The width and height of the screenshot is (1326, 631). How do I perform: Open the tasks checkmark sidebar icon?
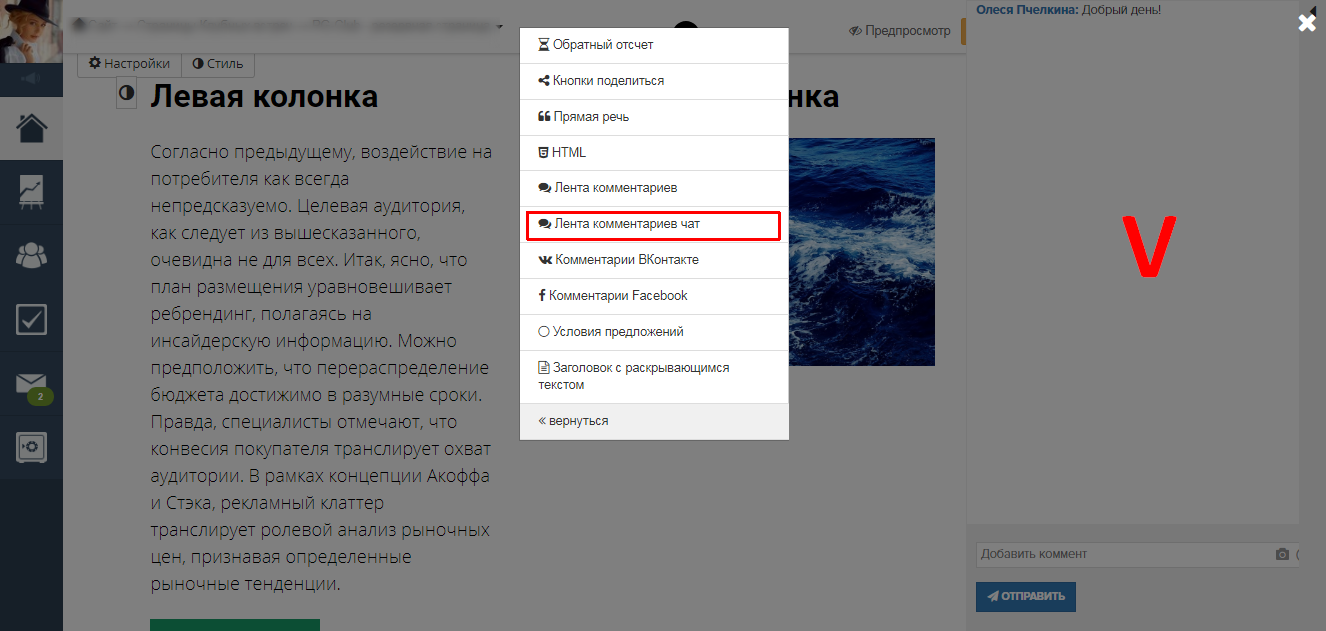[x=31, y=320]
